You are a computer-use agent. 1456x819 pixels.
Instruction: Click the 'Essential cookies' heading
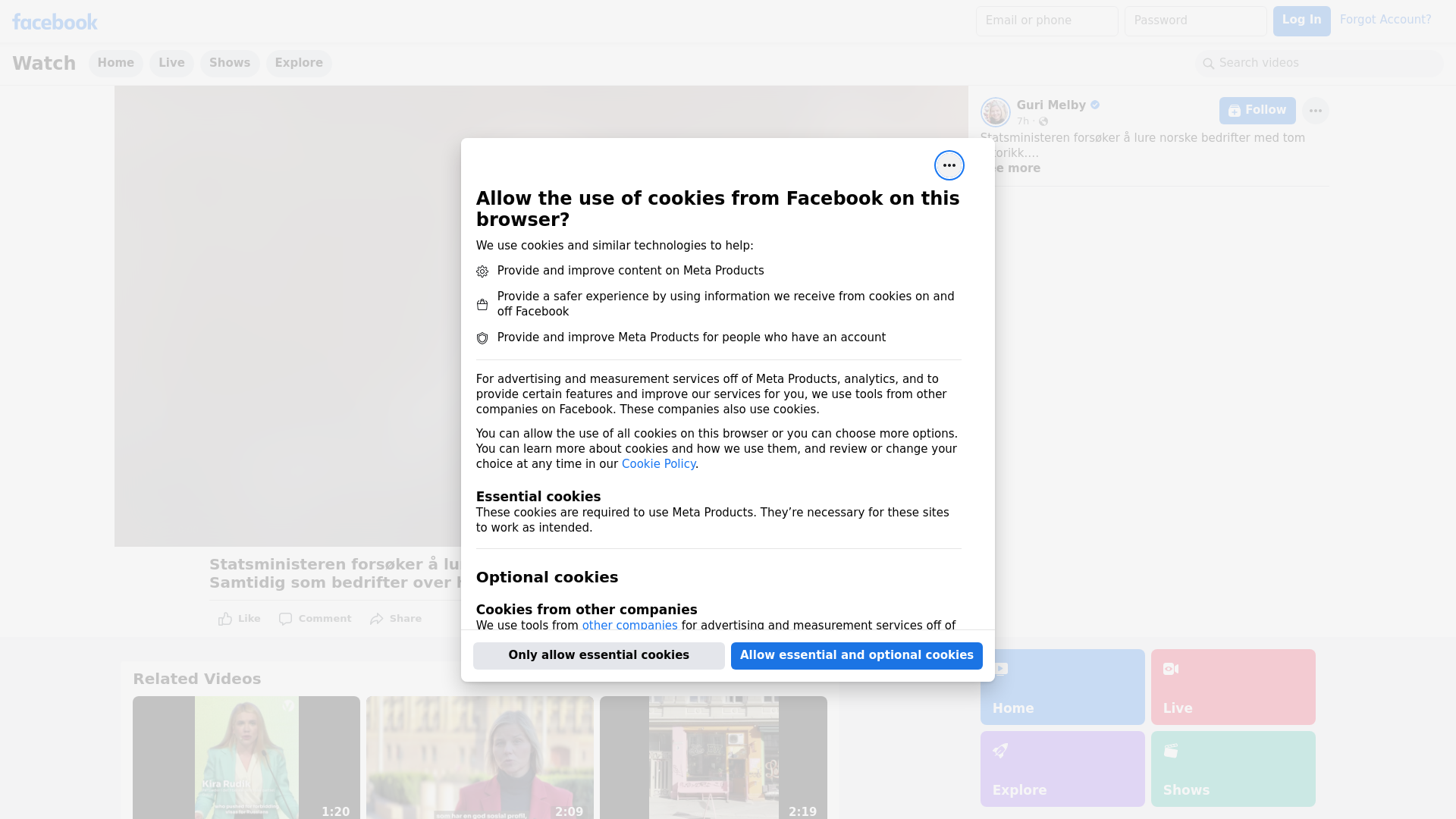tap(538, 497)
